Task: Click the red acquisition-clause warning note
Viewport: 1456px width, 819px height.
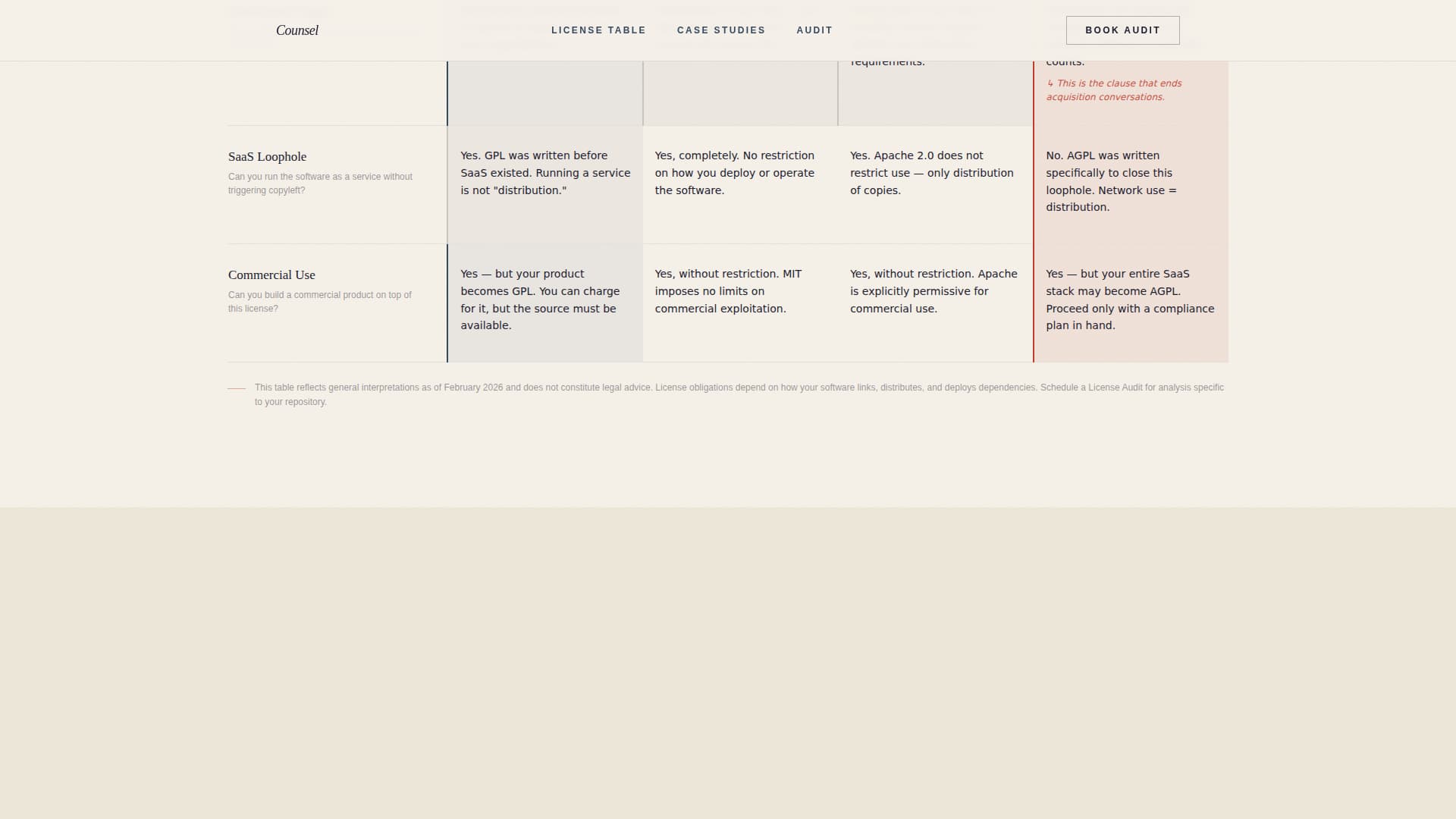Action: pyautogui.click(x=1114, y=89)
